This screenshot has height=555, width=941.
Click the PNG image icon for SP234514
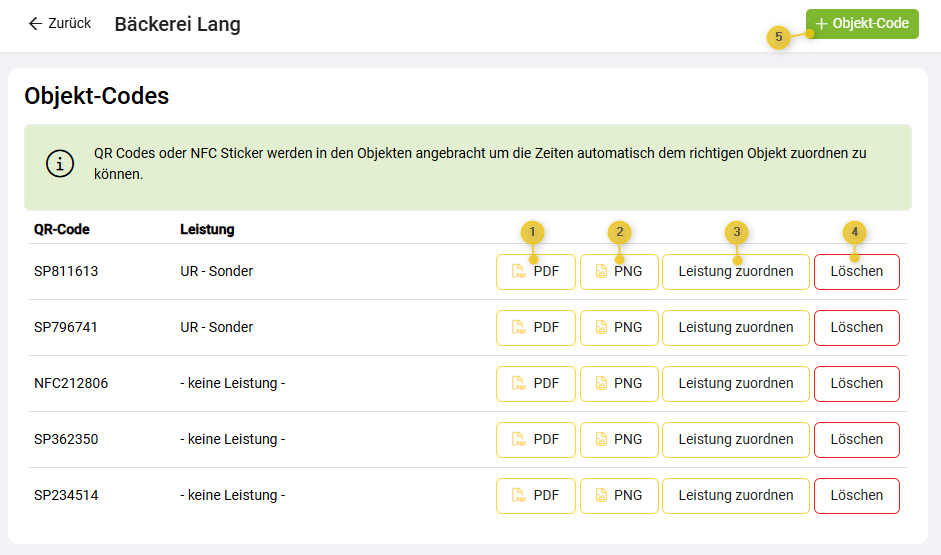[602, 496]
